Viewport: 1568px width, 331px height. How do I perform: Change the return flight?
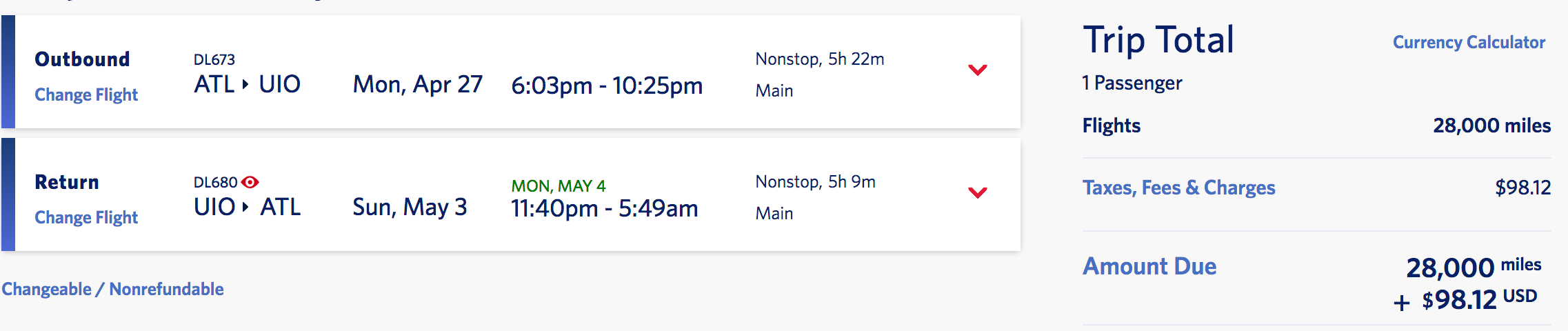coord(86,217)
